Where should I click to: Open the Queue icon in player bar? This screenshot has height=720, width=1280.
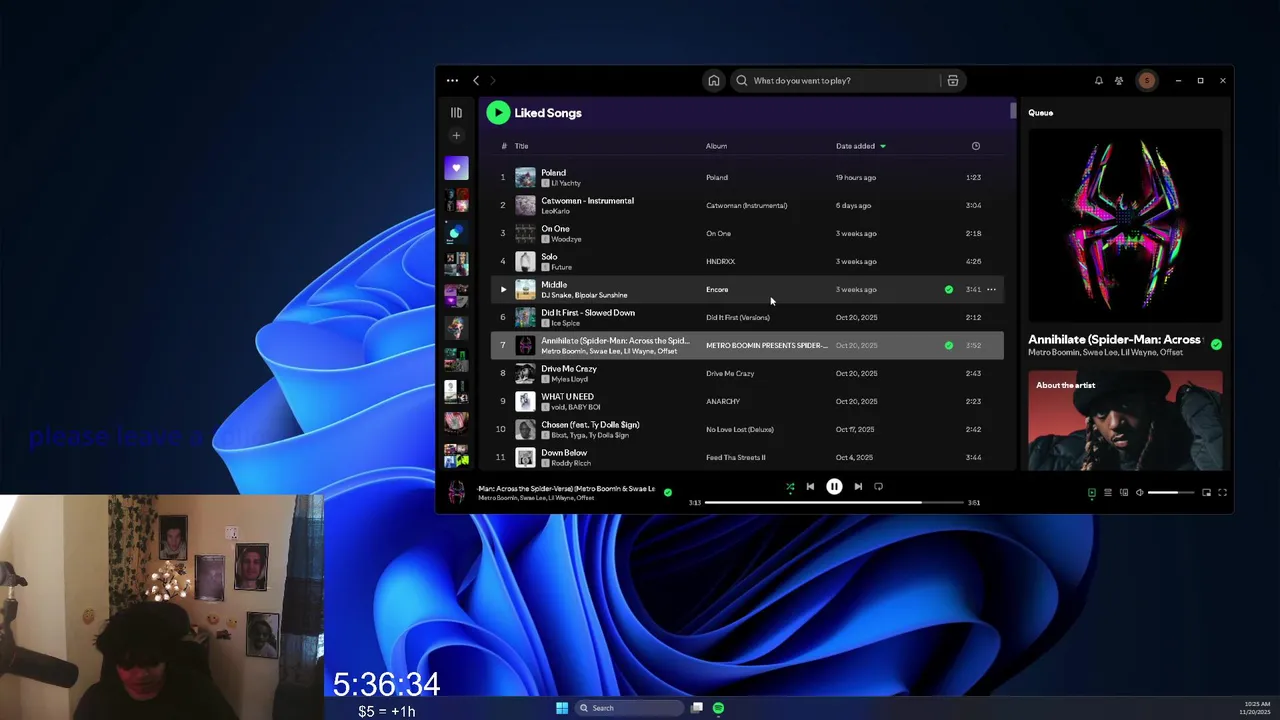1107,492
